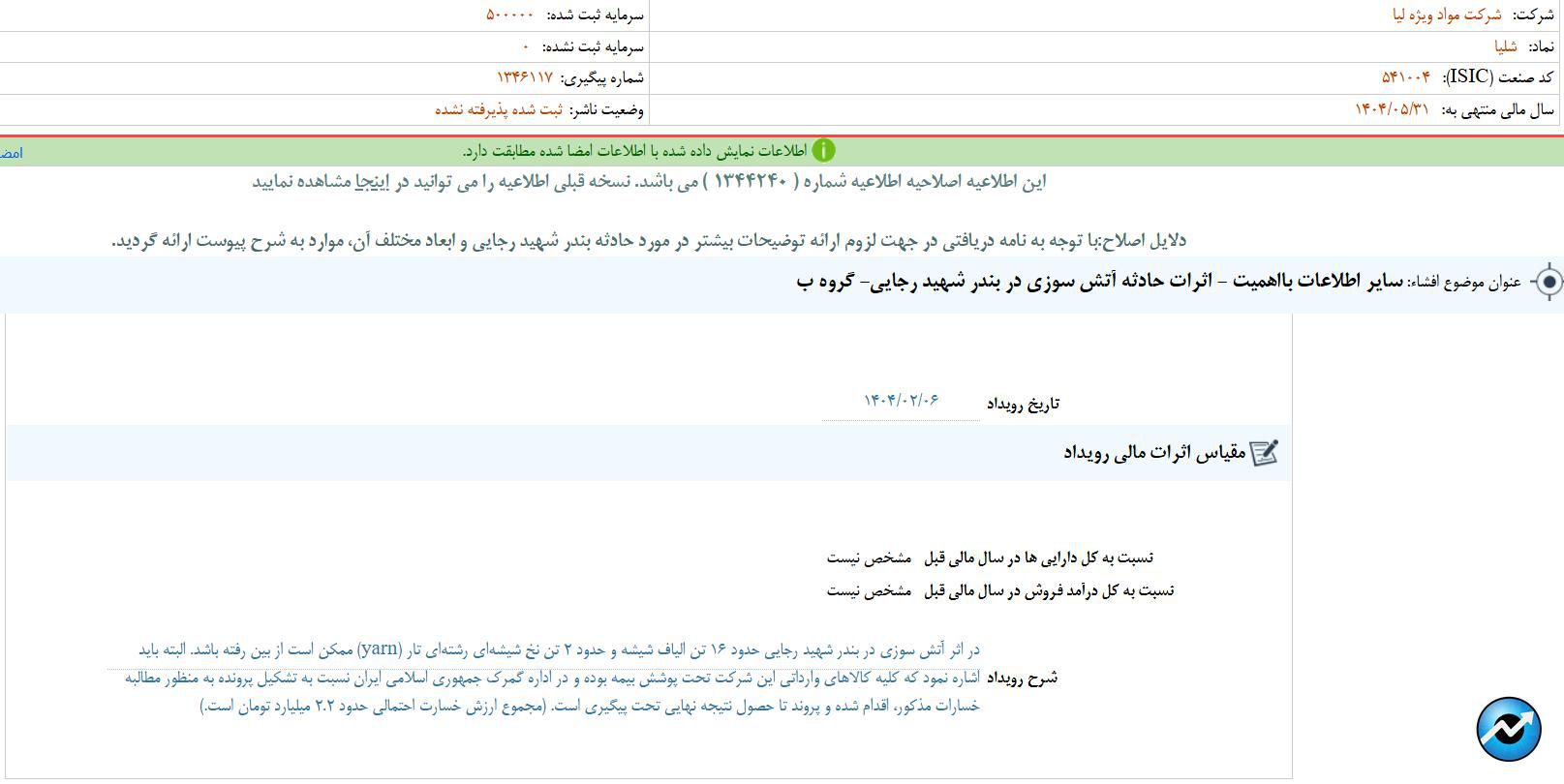The height and width of the screenshot is (784, 1564).
Task: Click the target icon beside disclosure subject title
Action: 1549,283
